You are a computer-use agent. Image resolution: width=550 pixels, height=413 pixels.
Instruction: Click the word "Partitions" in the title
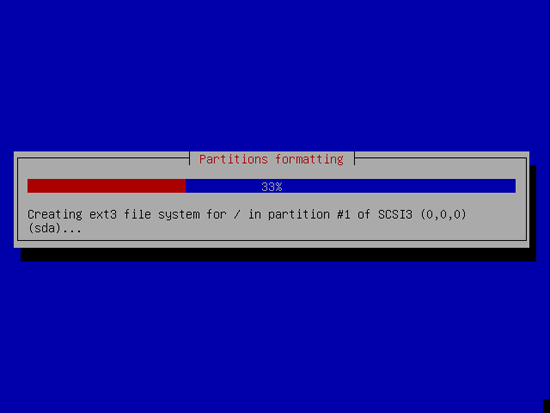click(233, 159)
